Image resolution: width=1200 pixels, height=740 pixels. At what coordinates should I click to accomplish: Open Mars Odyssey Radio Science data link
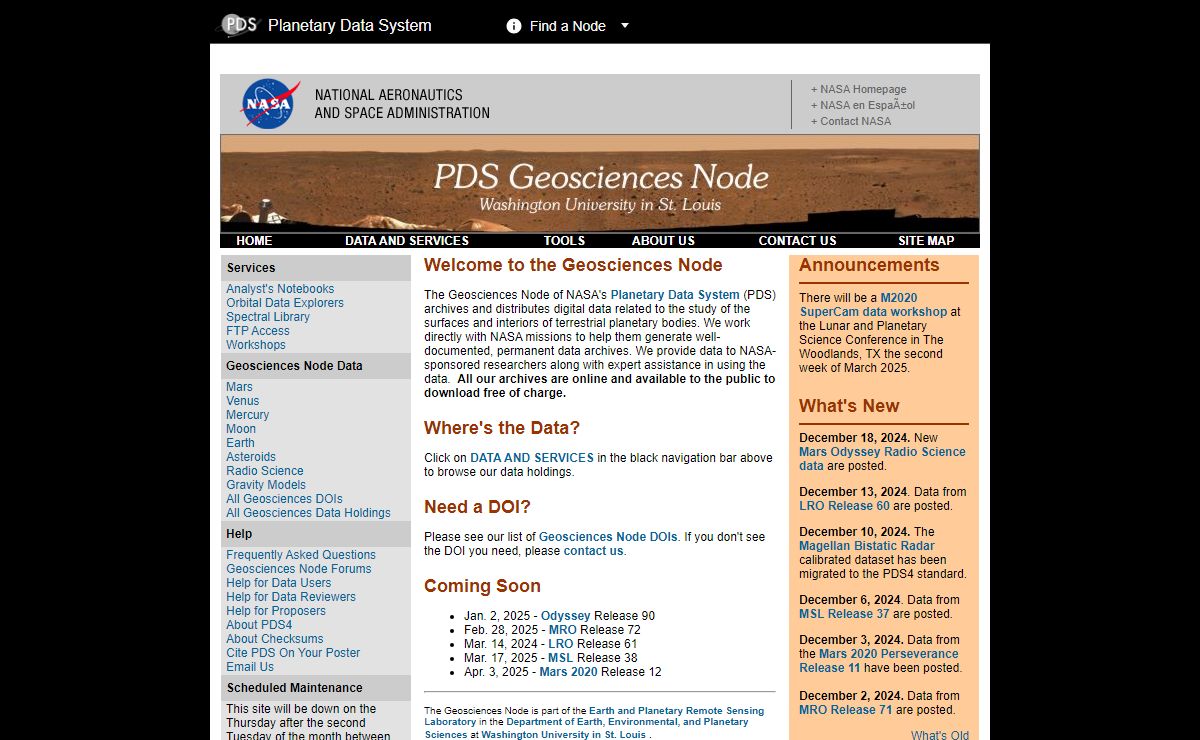click(882, 459)
